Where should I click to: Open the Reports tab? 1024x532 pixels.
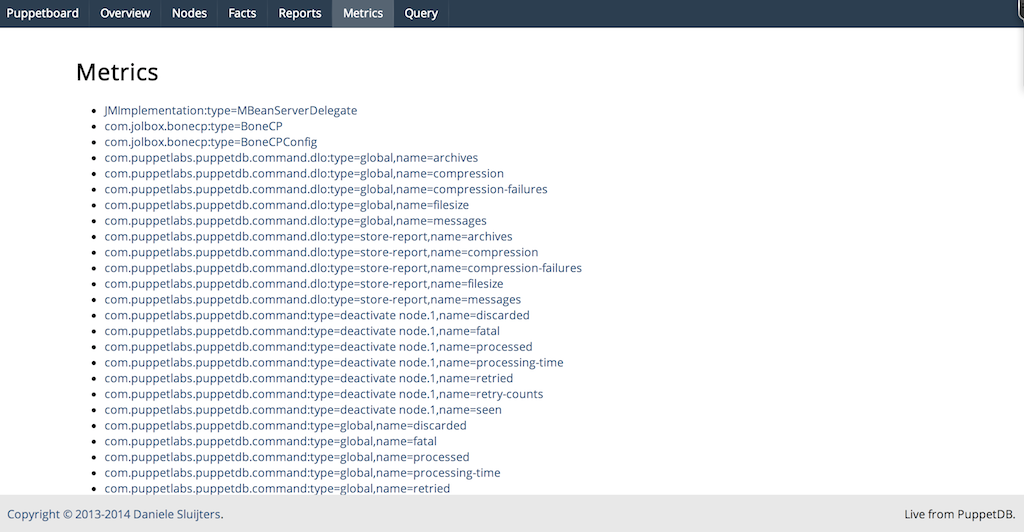(x=300, y=13)
